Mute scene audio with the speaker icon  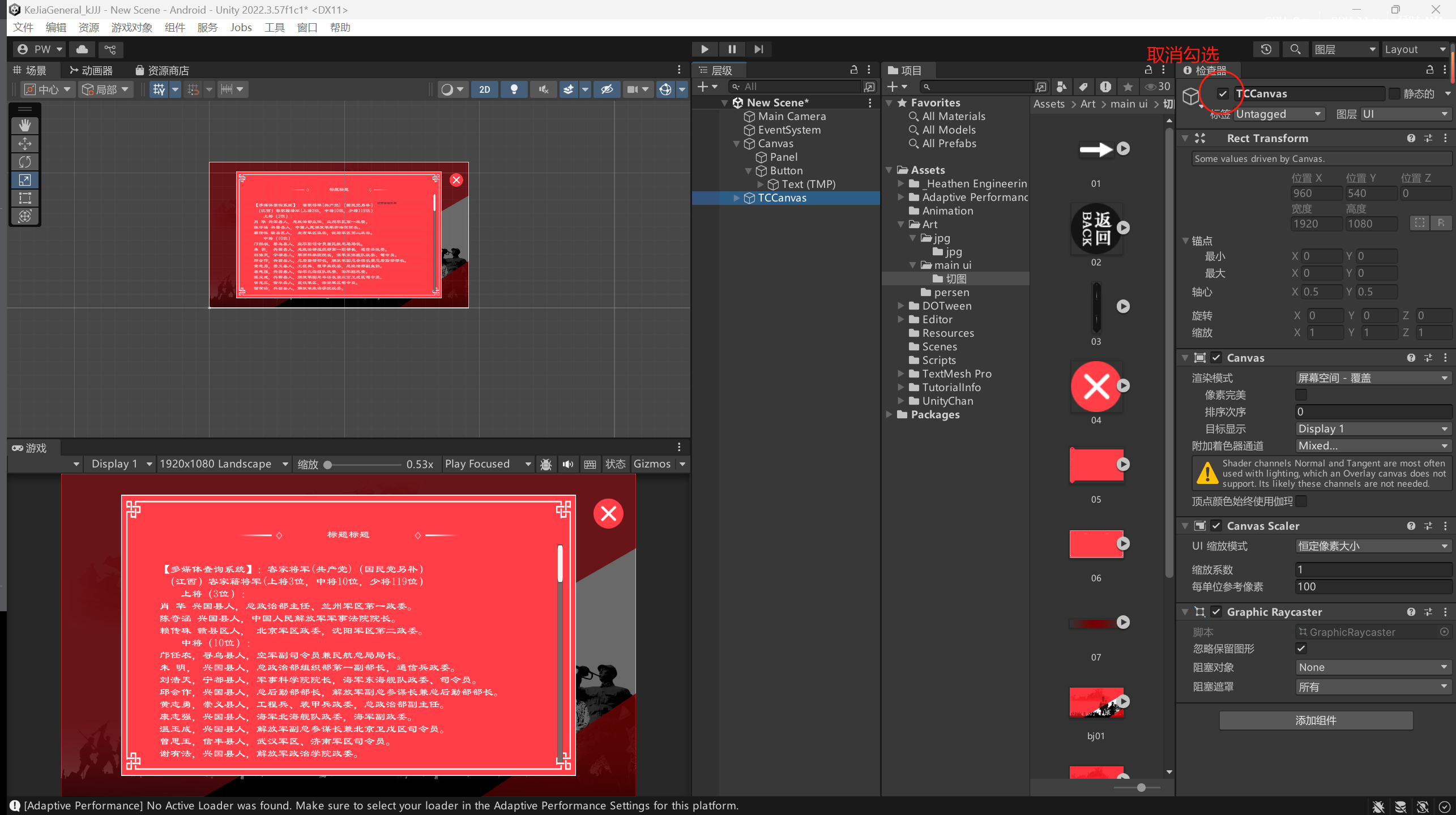(543, 89)
